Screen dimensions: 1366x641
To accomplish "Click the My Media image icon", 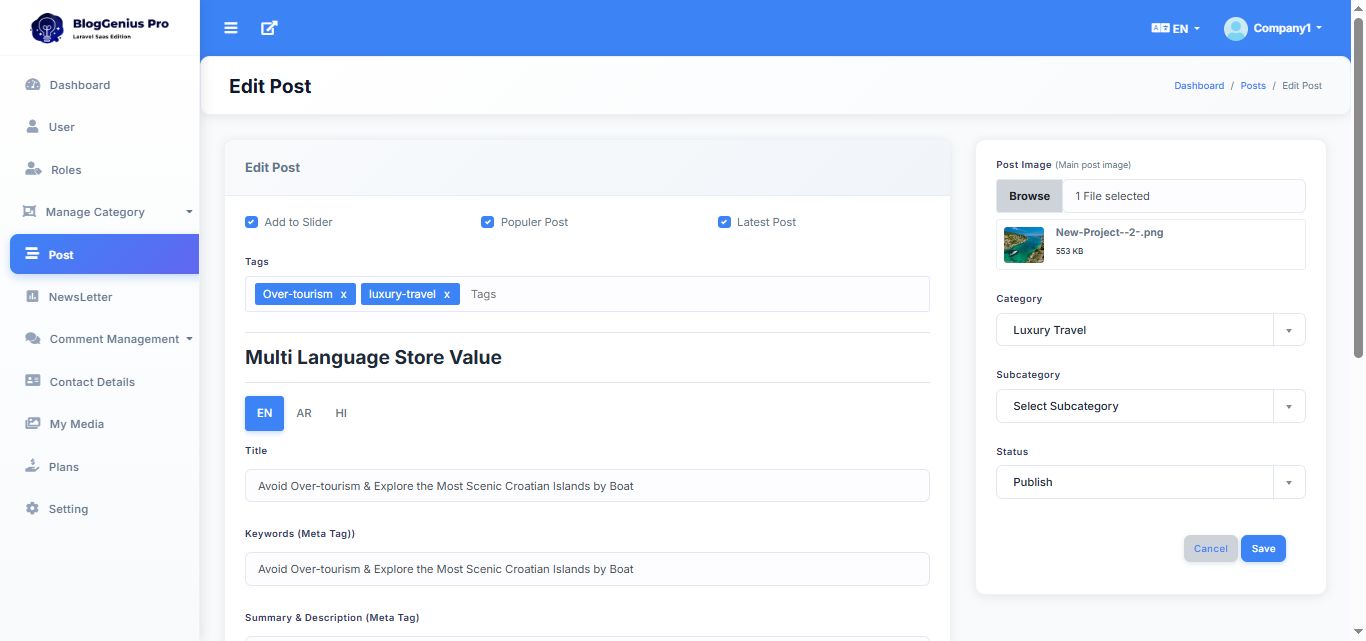I will [32, 424].
